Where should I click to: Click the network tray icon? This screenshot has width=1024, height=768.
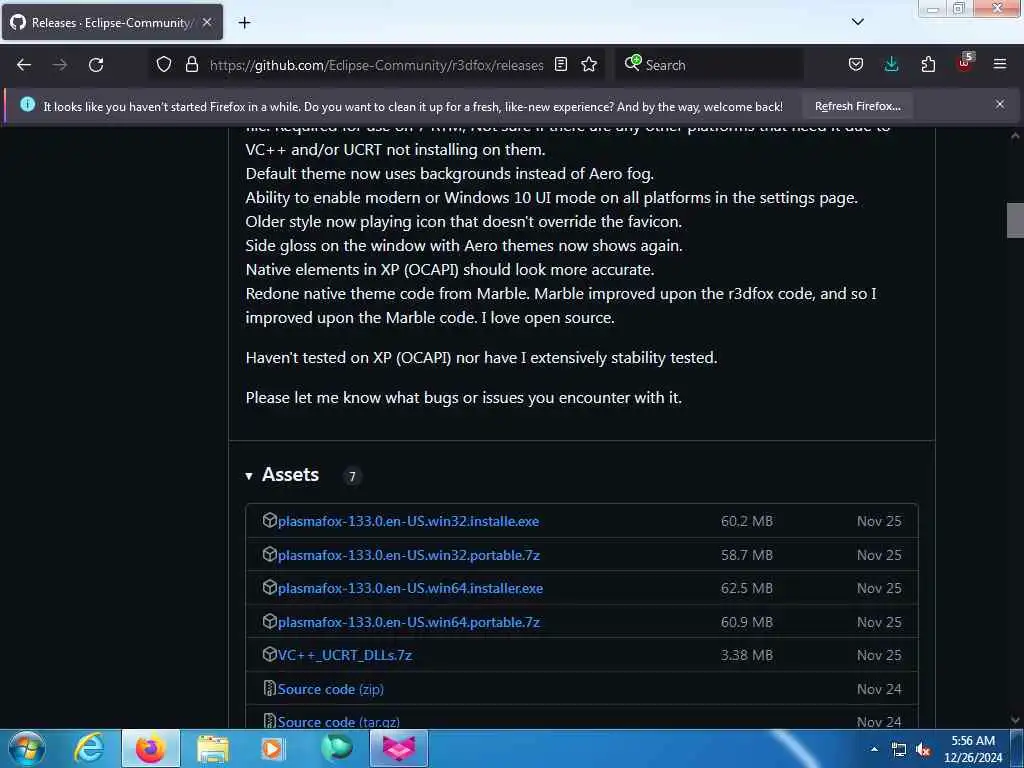tap(899, 750)
